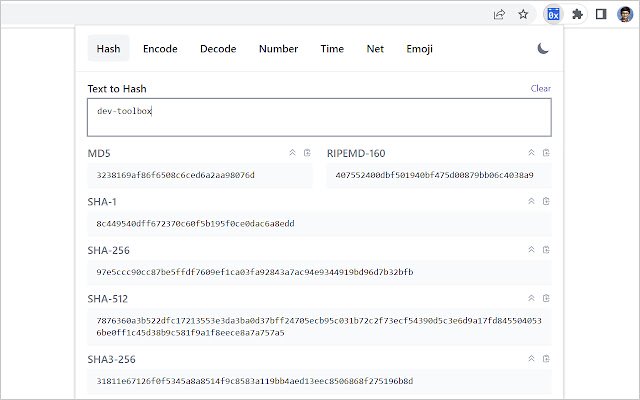Open the Time tab
640x400 pixels.
tap(332, 49)
